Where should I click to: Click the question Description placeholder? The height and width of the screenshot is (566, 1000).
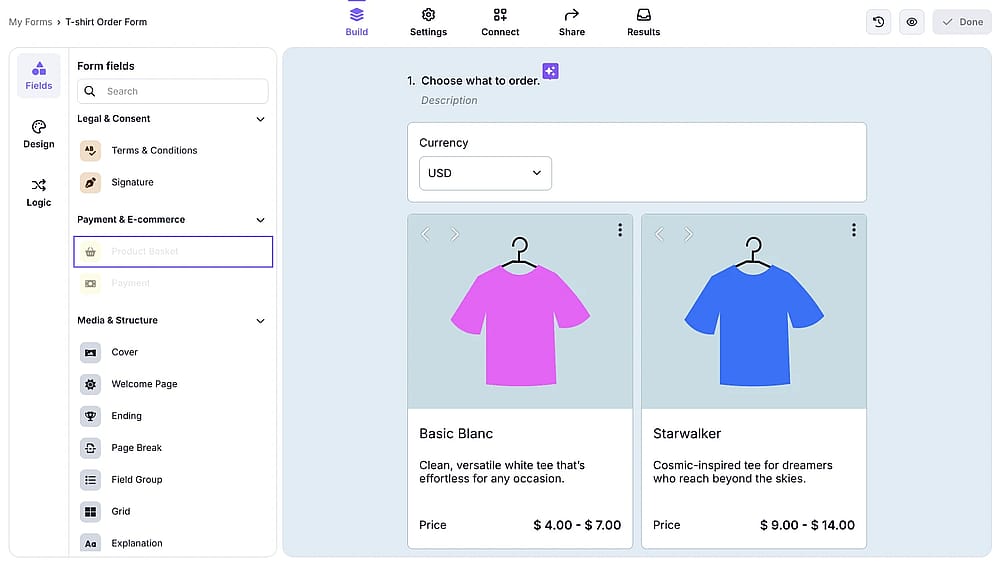449,100
